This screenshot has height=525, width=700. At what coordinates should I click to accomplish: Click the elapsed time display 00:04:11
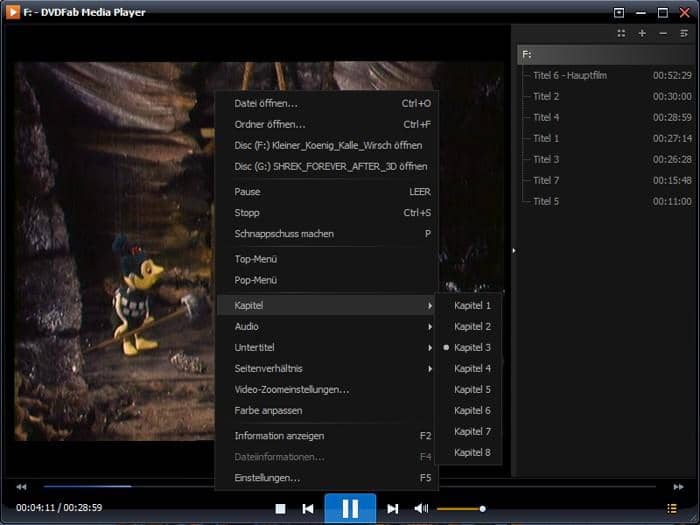coord(35,508)
